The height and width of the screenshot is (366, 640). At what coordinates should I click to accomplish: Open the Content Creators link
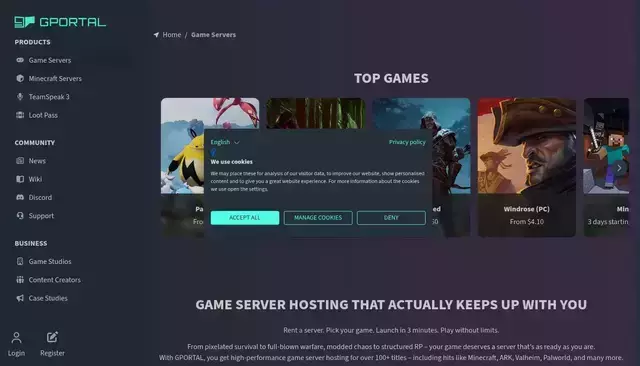click(55, 280)
